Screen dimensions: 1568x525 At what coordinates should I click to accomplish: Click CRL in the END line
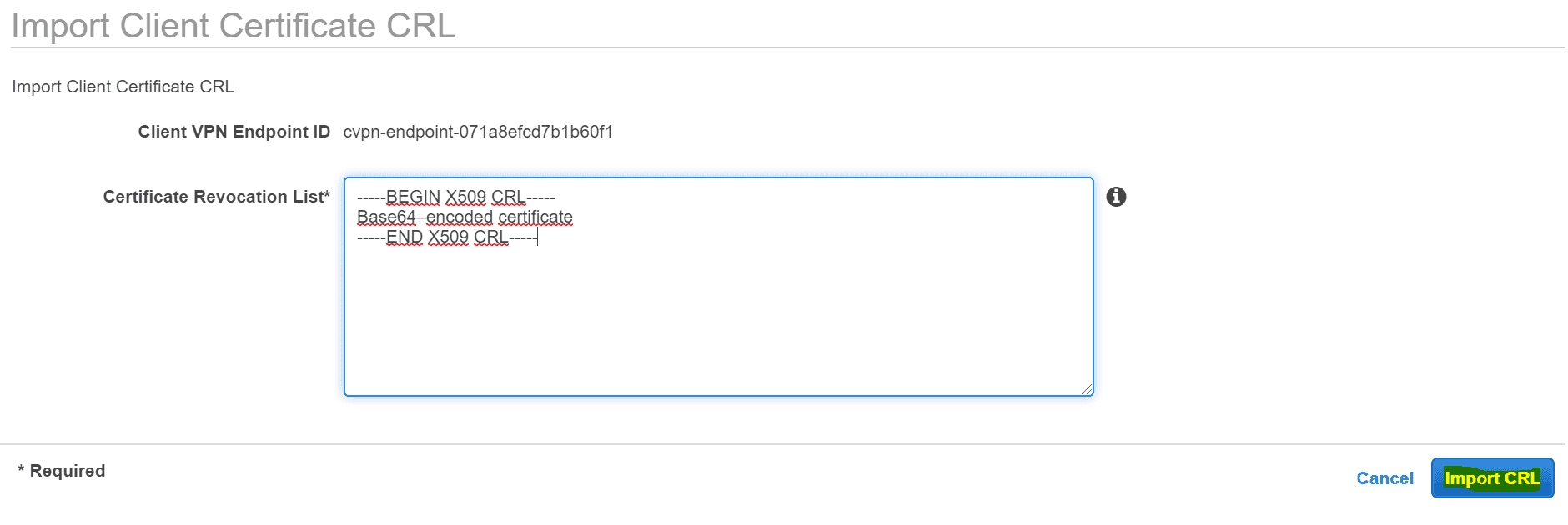click(490, 237)
